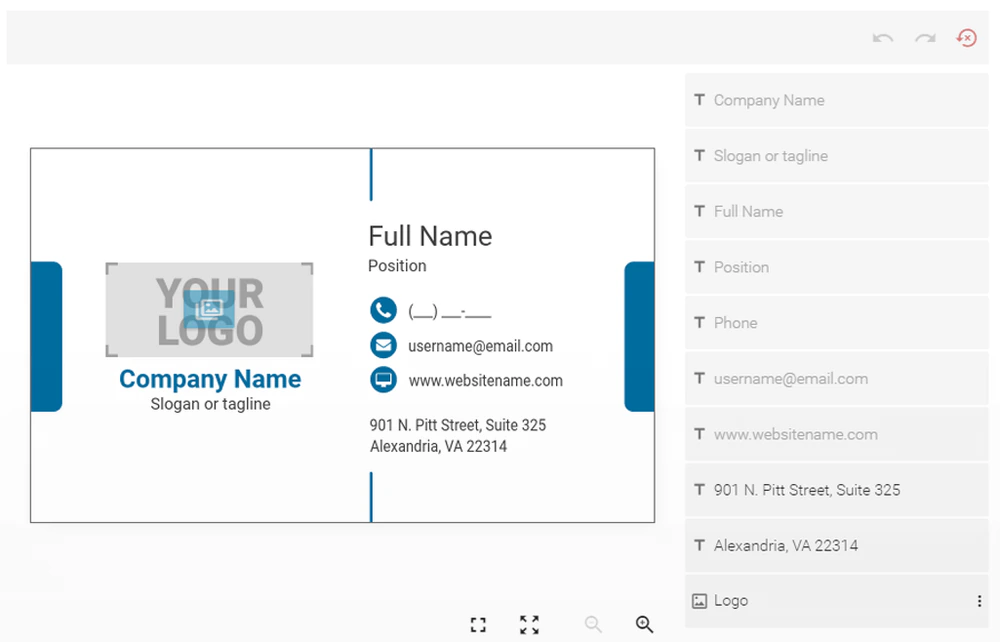Select the phone number placeholder on card

(450, 312)
